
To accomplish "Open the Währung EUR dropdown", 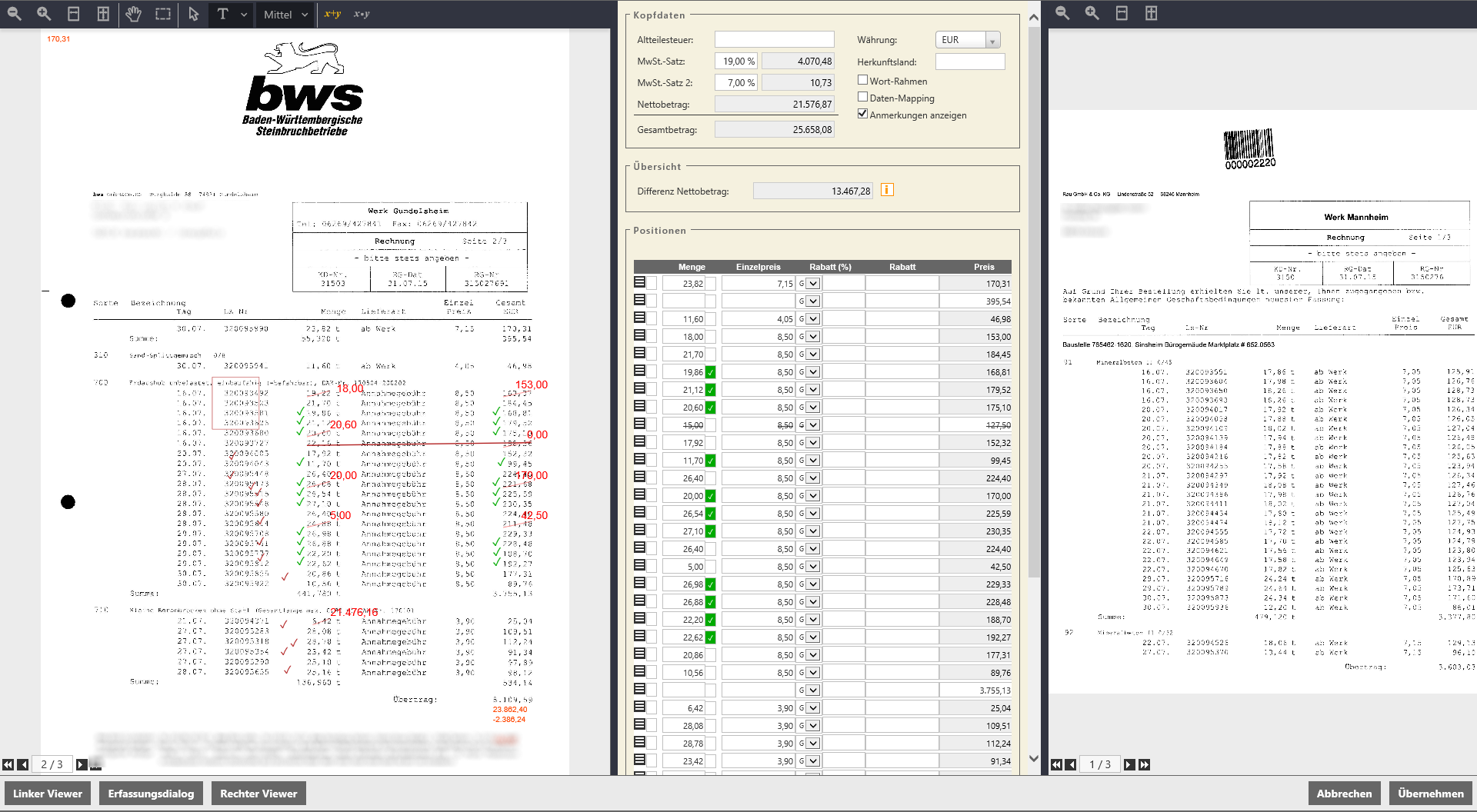I will coord(992,40).
